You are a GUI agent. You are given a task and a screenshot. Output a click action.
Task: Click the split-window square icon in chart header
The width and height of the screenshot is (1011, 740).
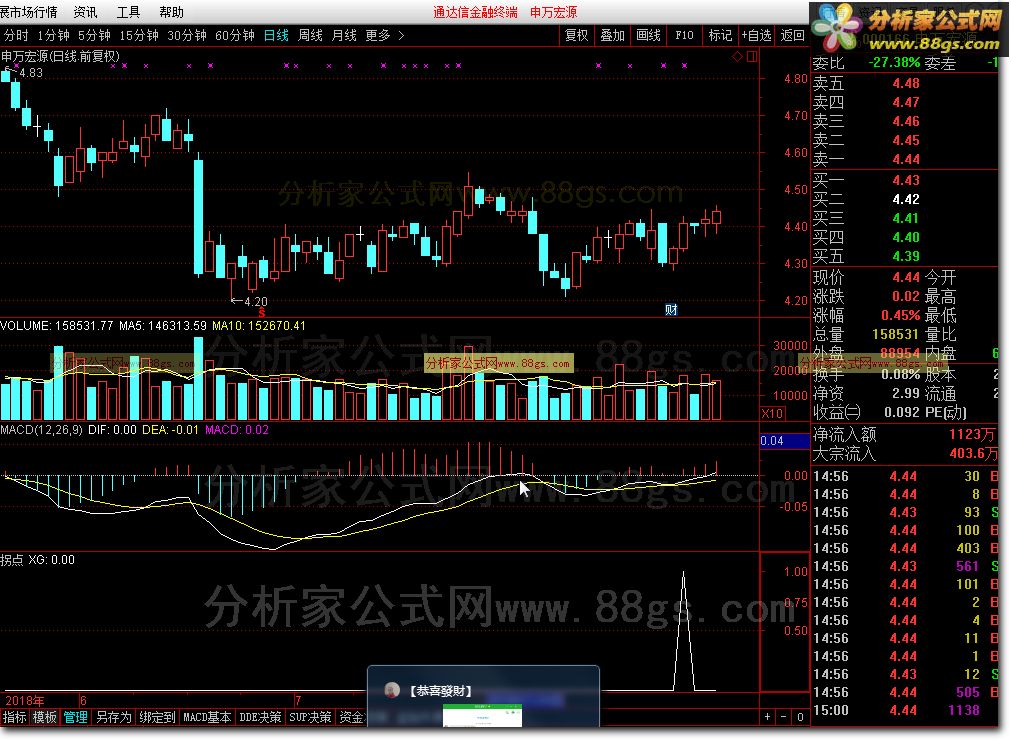pos(752,57)
